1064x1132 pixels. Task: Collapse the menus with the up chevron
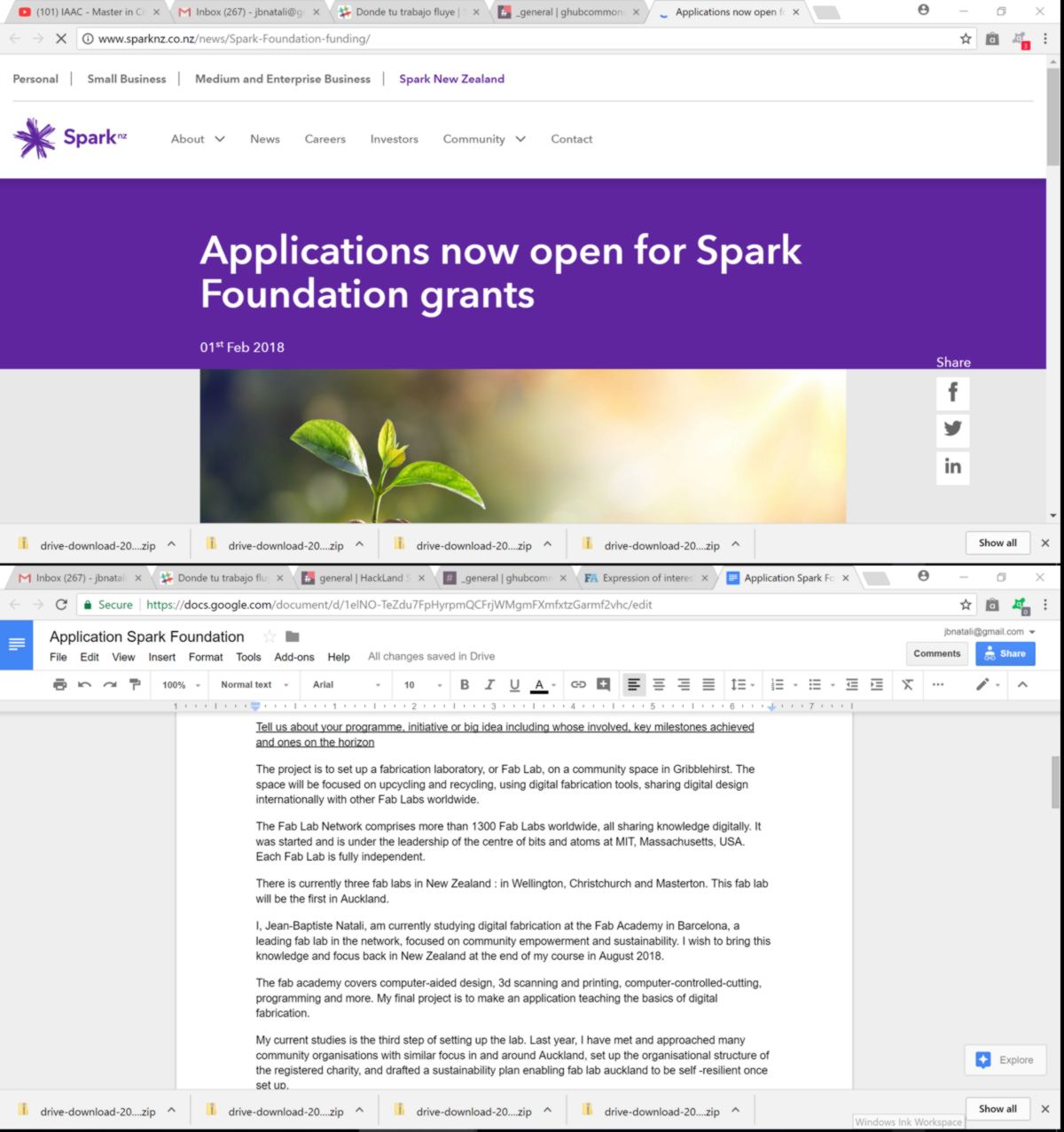point(1022,684)
